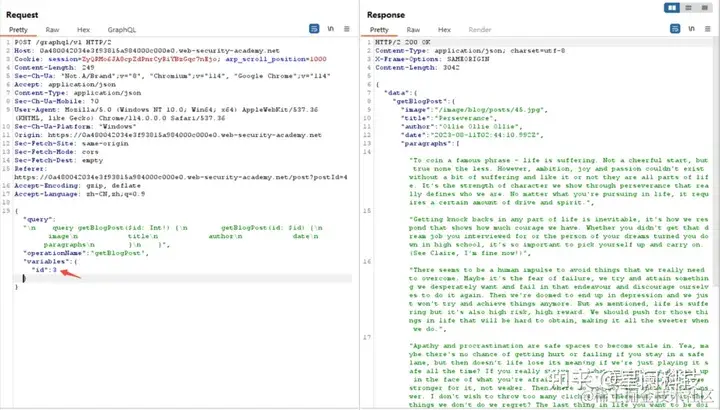Click the HTTP/2 200 OK status line
Viewport: 720px width, 410px height.
pos(403,42)
